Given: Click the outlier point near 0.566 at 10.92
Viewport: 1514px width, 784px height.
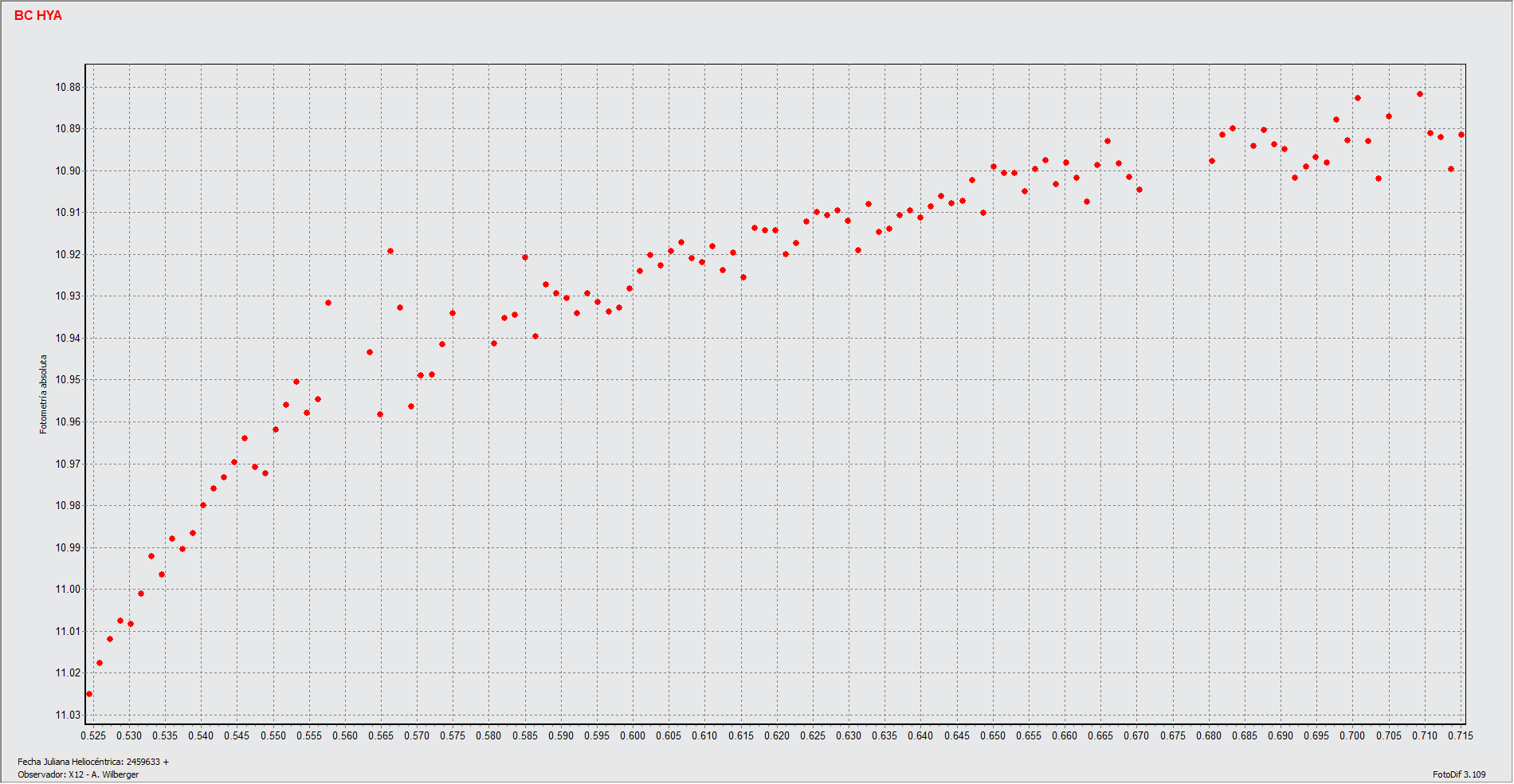Looking at the screenshot, I should coord(390,251).
